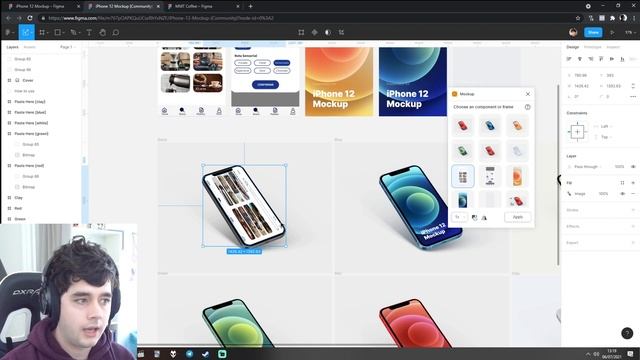Click align right icon
The image size is (640, 360).
[590, 59]
